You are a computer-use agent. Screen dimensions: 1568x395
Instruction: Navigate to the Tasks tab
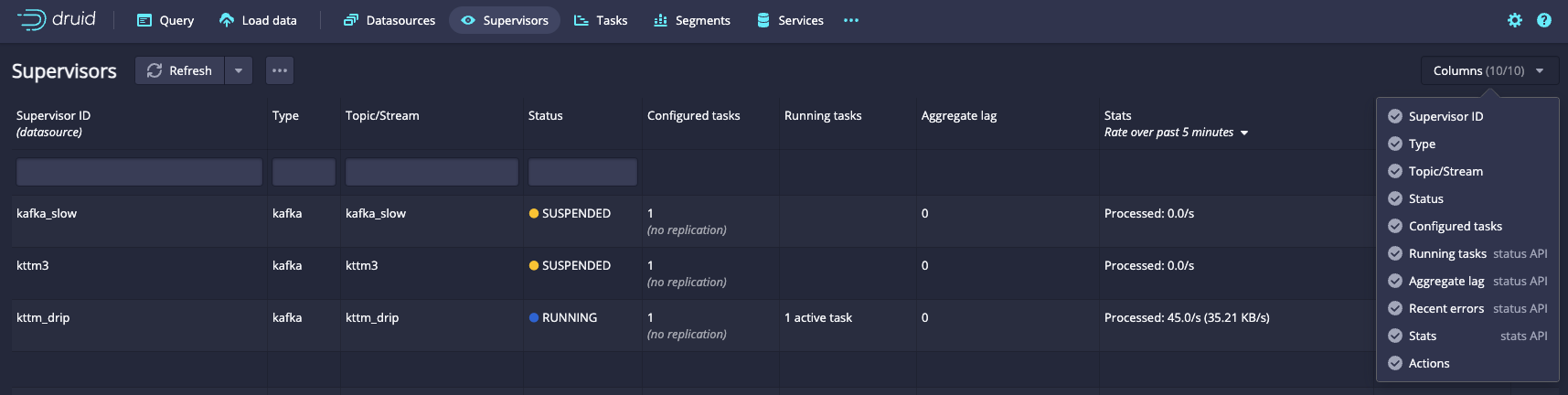(x=601, y=20)
